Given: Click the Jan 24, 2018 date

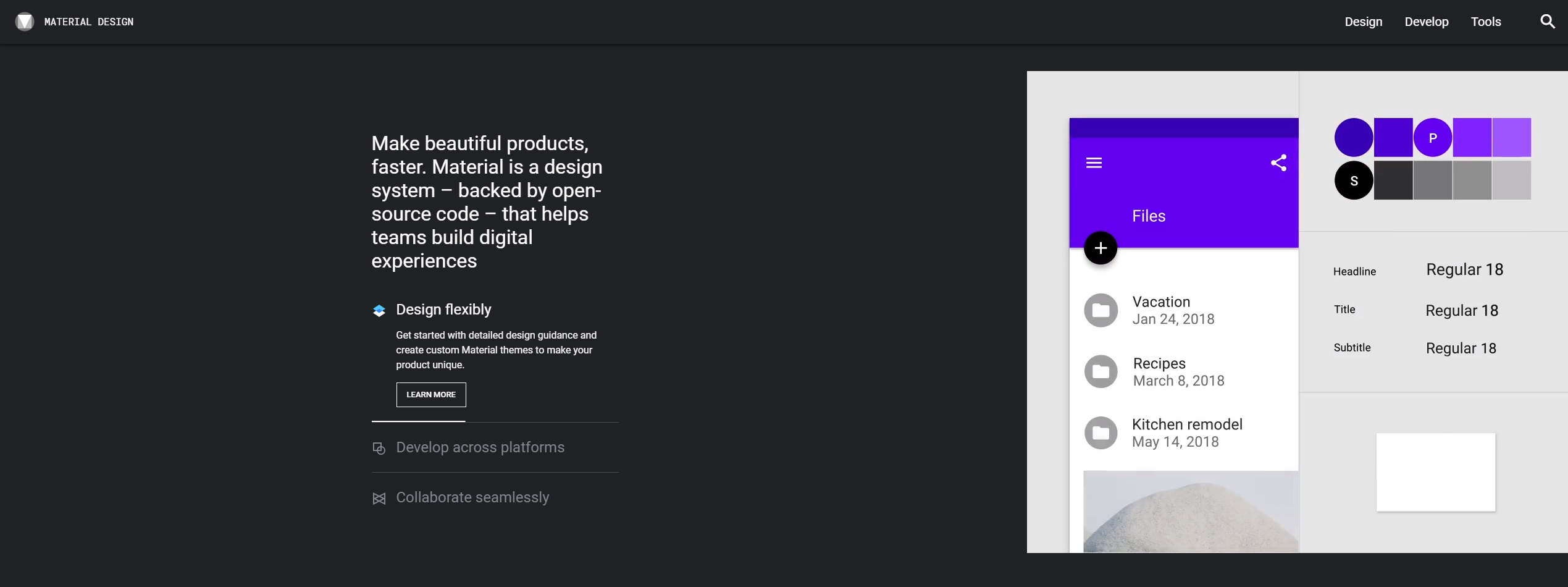Looking at the screenshot, I should (1173, 319).
